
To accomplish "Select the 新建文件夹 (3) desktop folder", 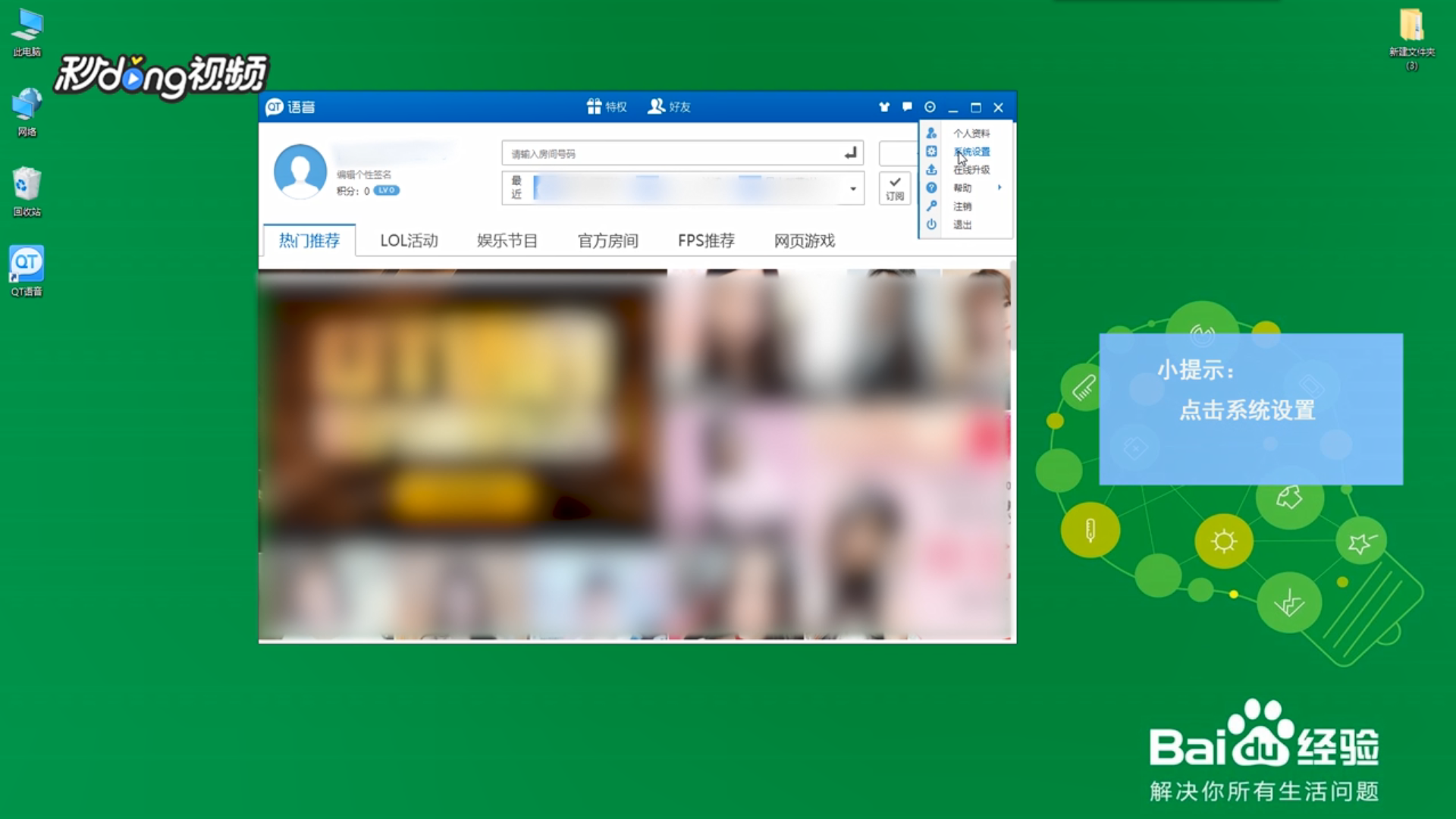I will pyautogui.click(x=1412, y=39).
